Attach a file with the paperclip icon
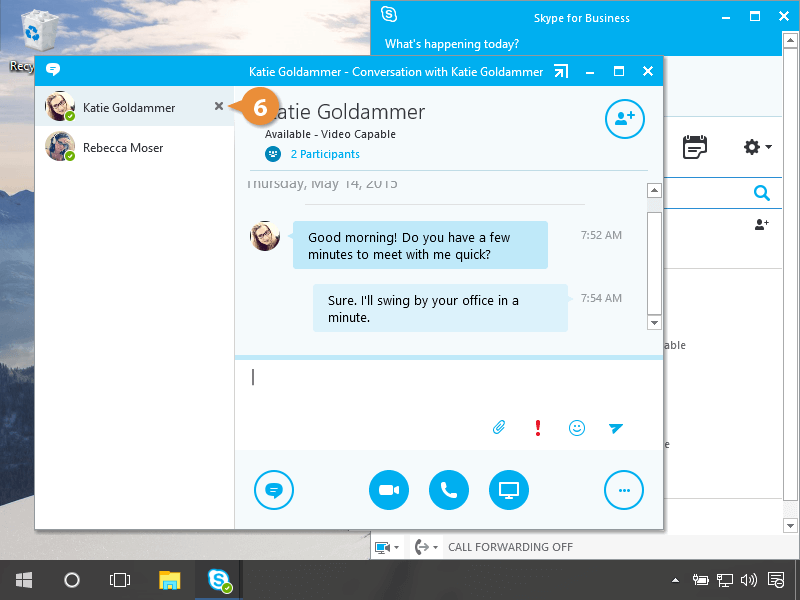The image size is (800, 600). tap(499, 428)
